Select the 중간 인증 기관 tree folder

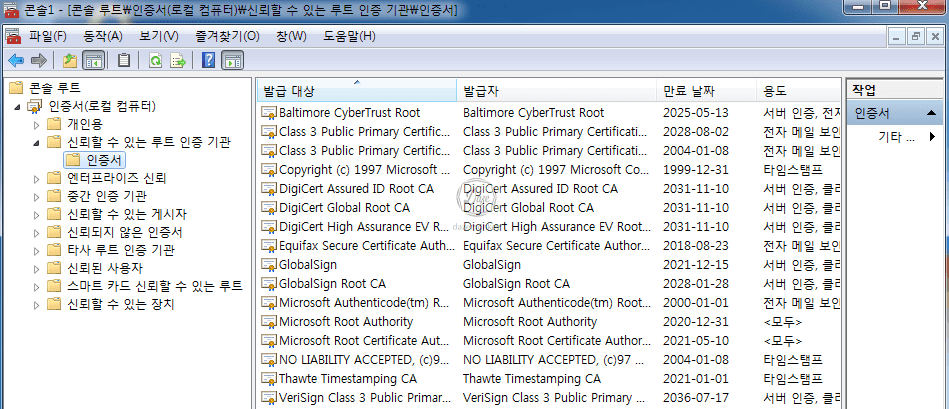[x=107, y=196]
